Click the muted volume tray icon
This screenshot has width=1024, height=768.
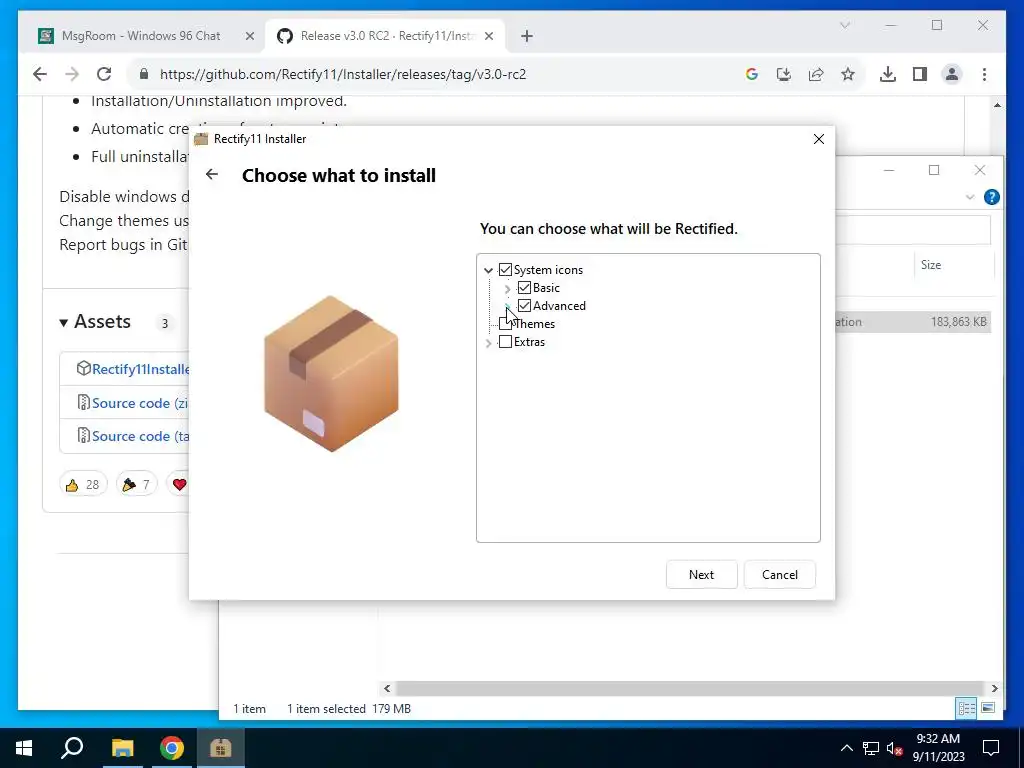(895, 748)
